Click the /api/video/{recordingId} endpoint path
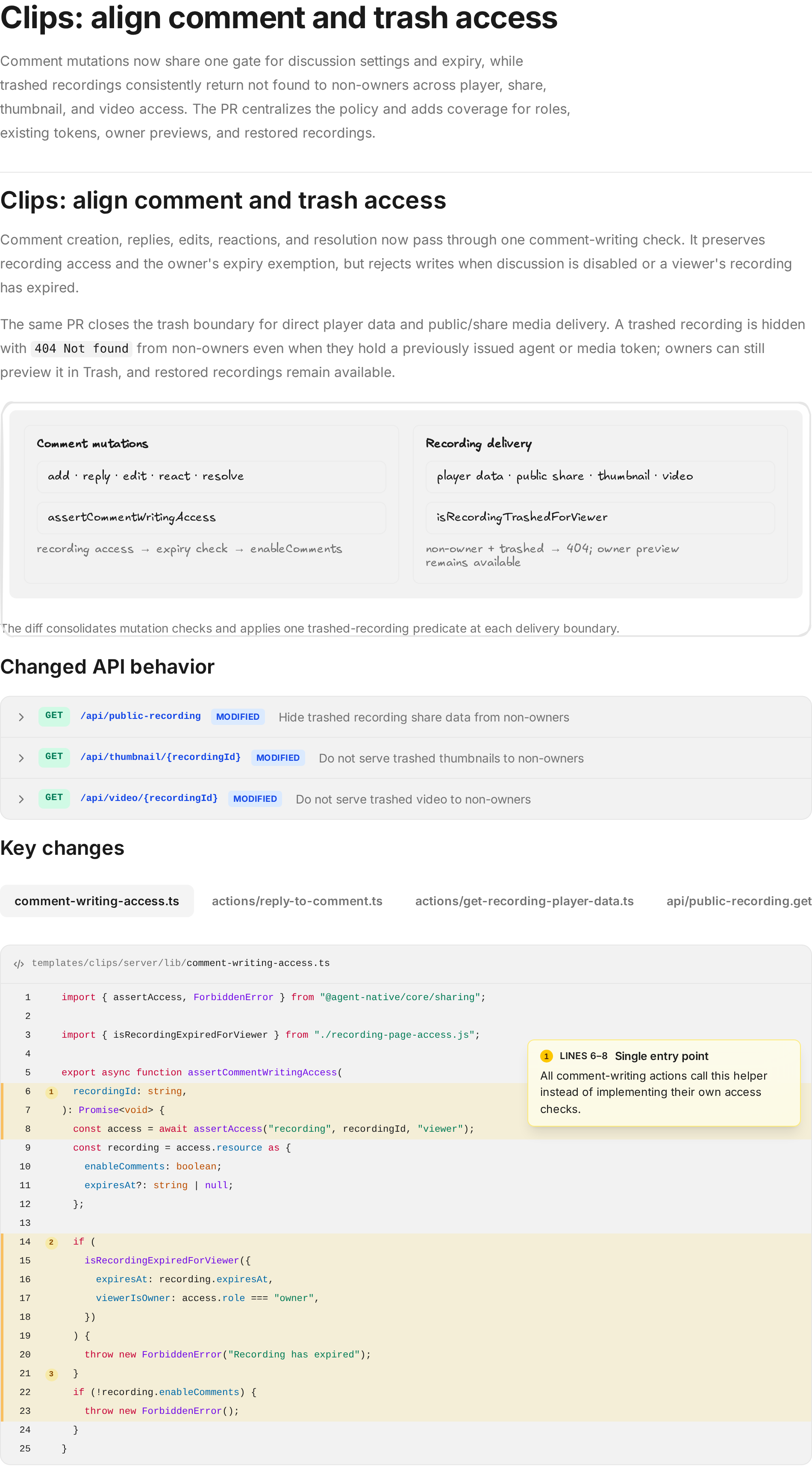This screenshot has width=812, height=1466. (149, 798)
